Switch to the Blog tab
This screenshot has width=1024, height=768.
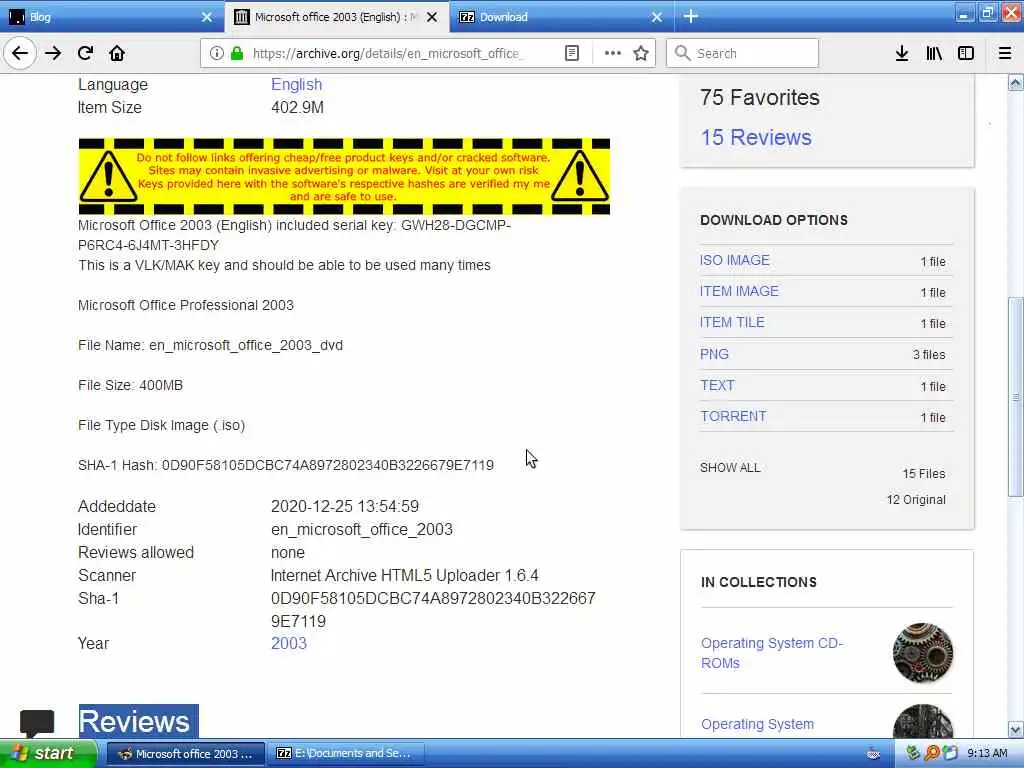pyautogui.click(x=111, y=17)
